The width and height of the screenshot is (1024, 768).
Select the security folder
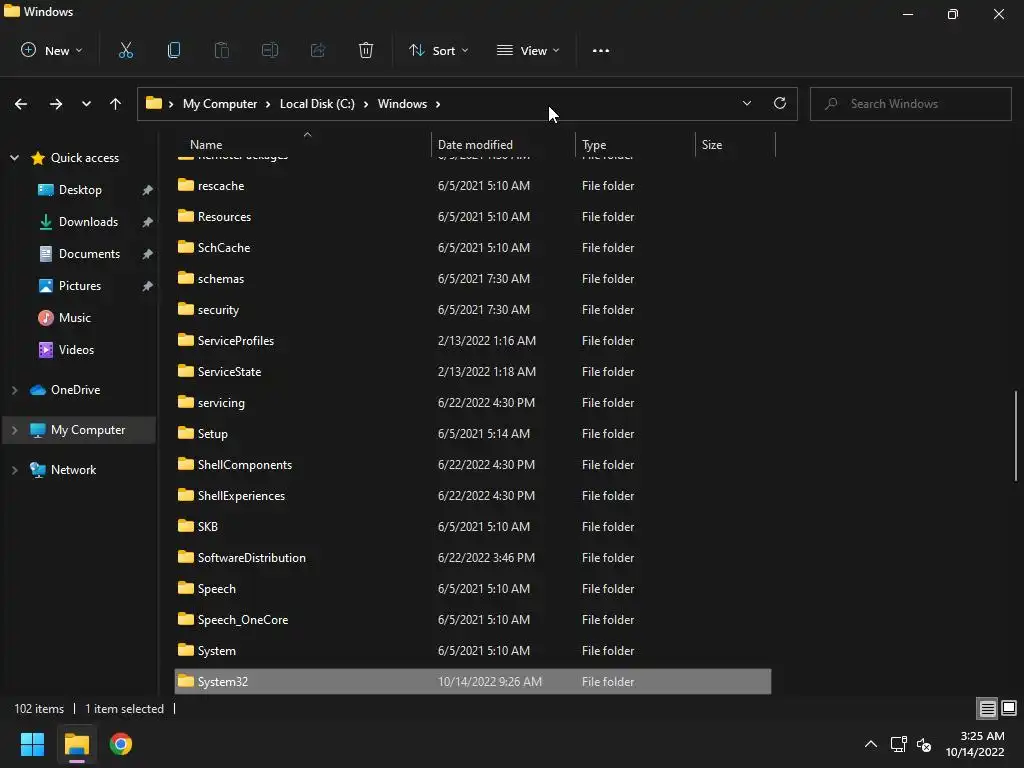pyautogui.click(x=218, y=310)
